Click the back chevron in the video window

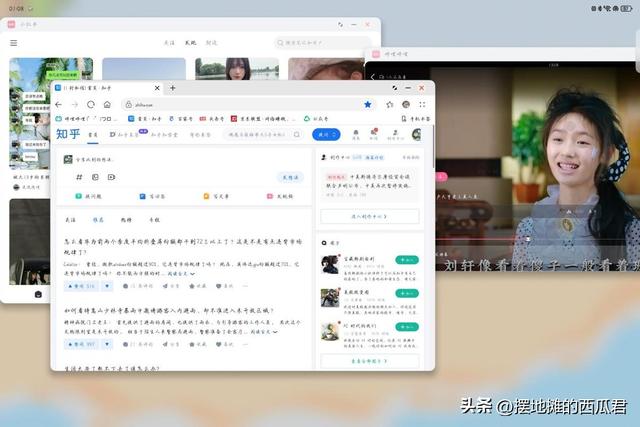coord(372,76)
